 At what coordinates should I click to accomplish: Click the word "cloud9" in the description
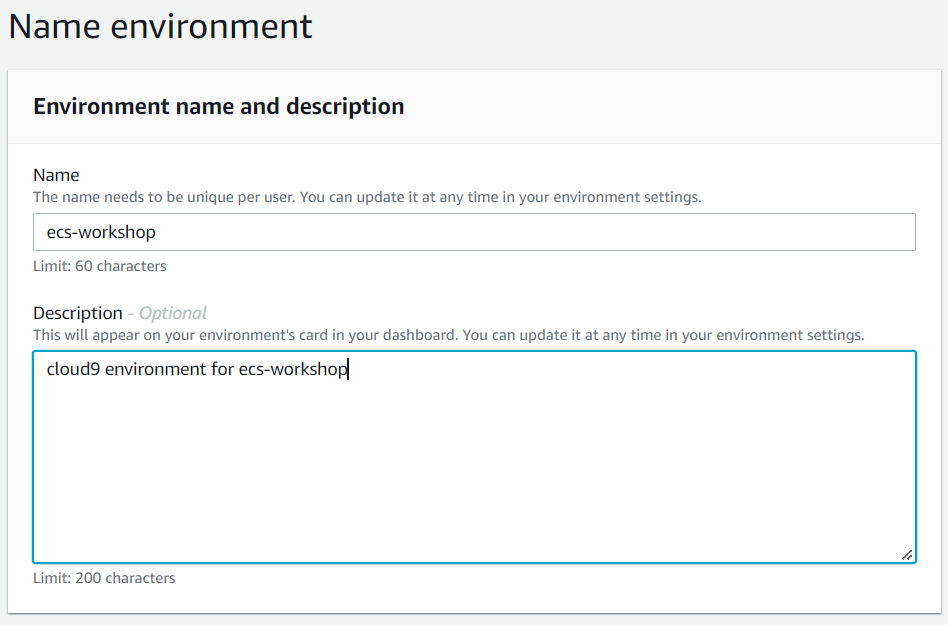[73, 370]
